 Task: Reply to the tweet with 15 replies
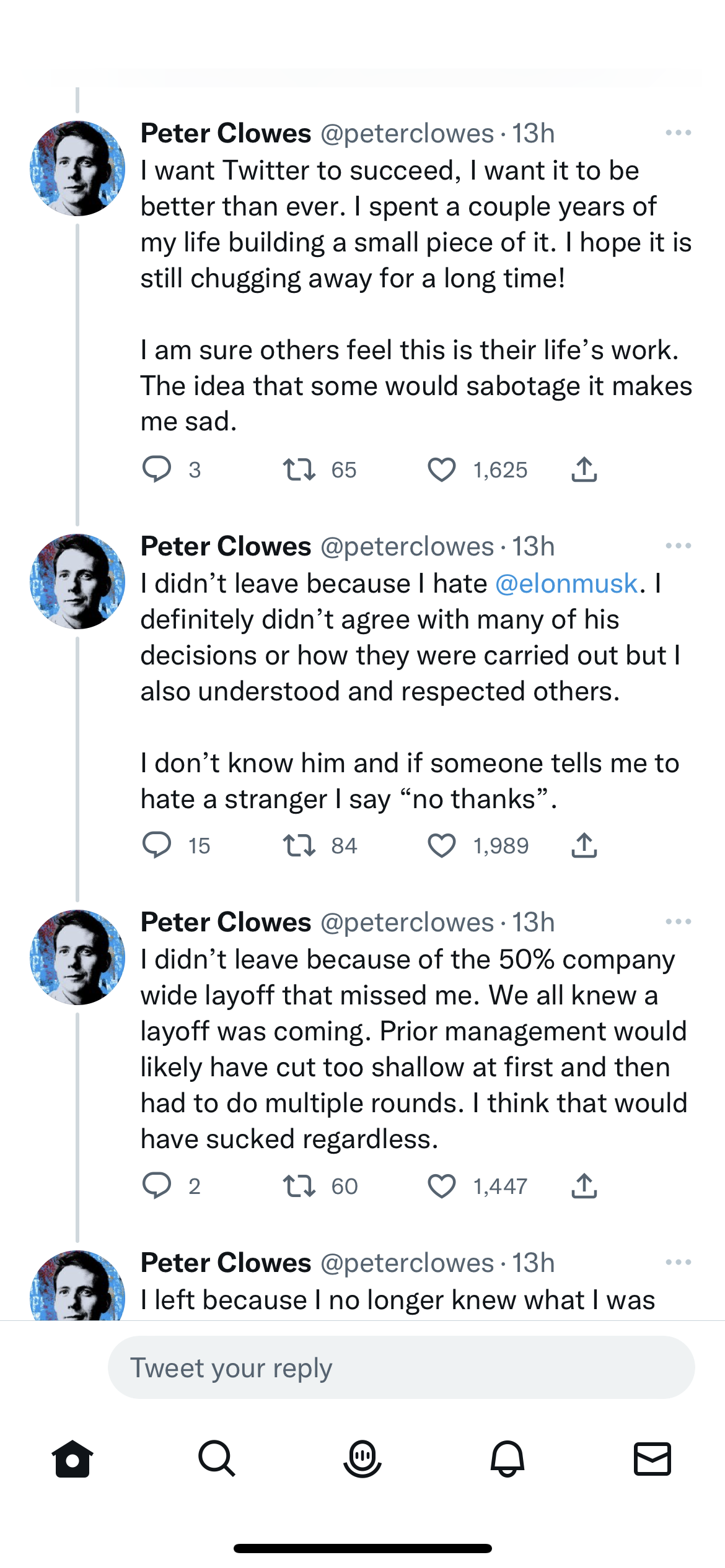[157, 846]
